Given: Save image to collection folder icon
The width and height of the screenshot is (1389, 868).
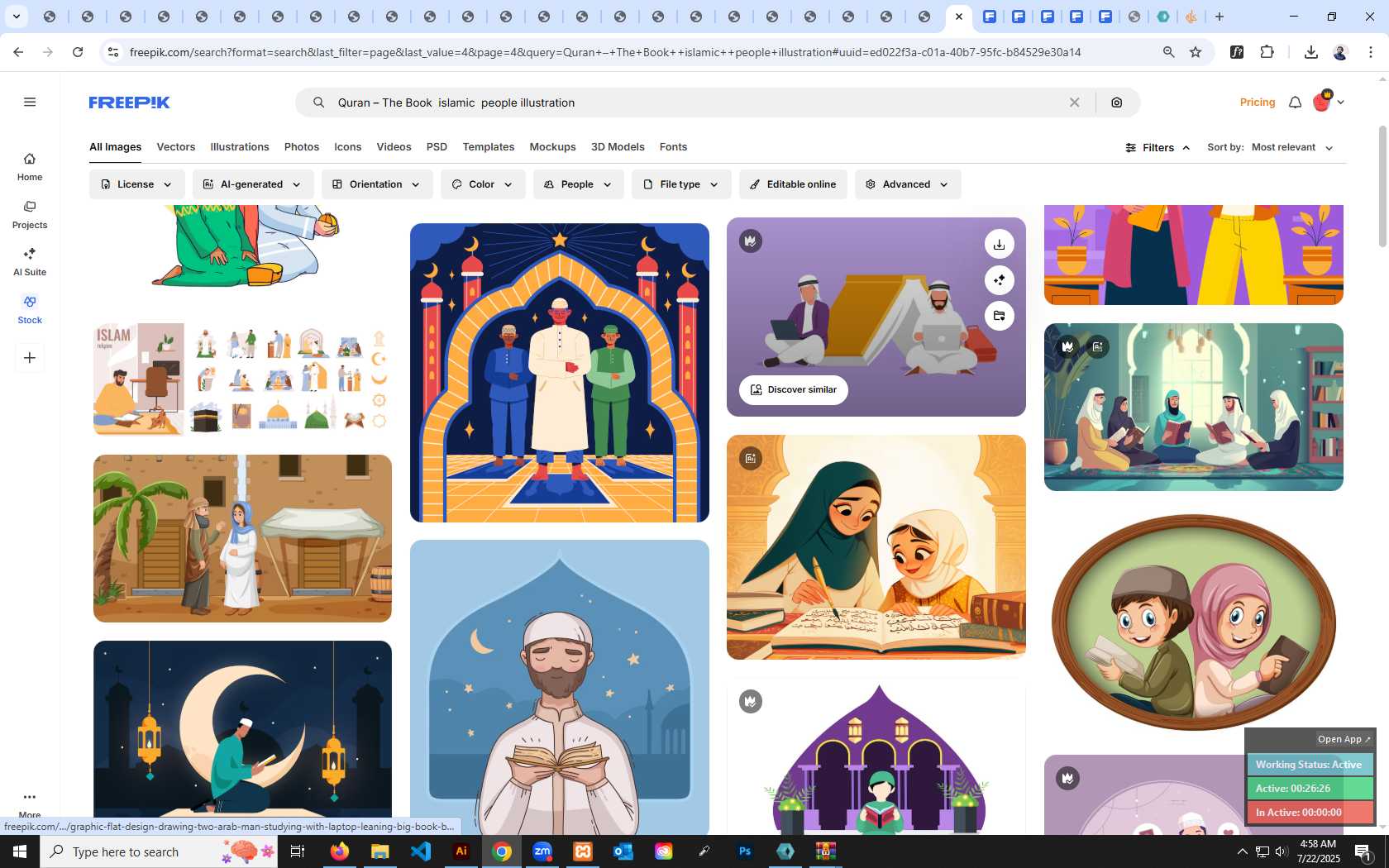Looking at the screenshot, I should click(x=1000, y=316).
